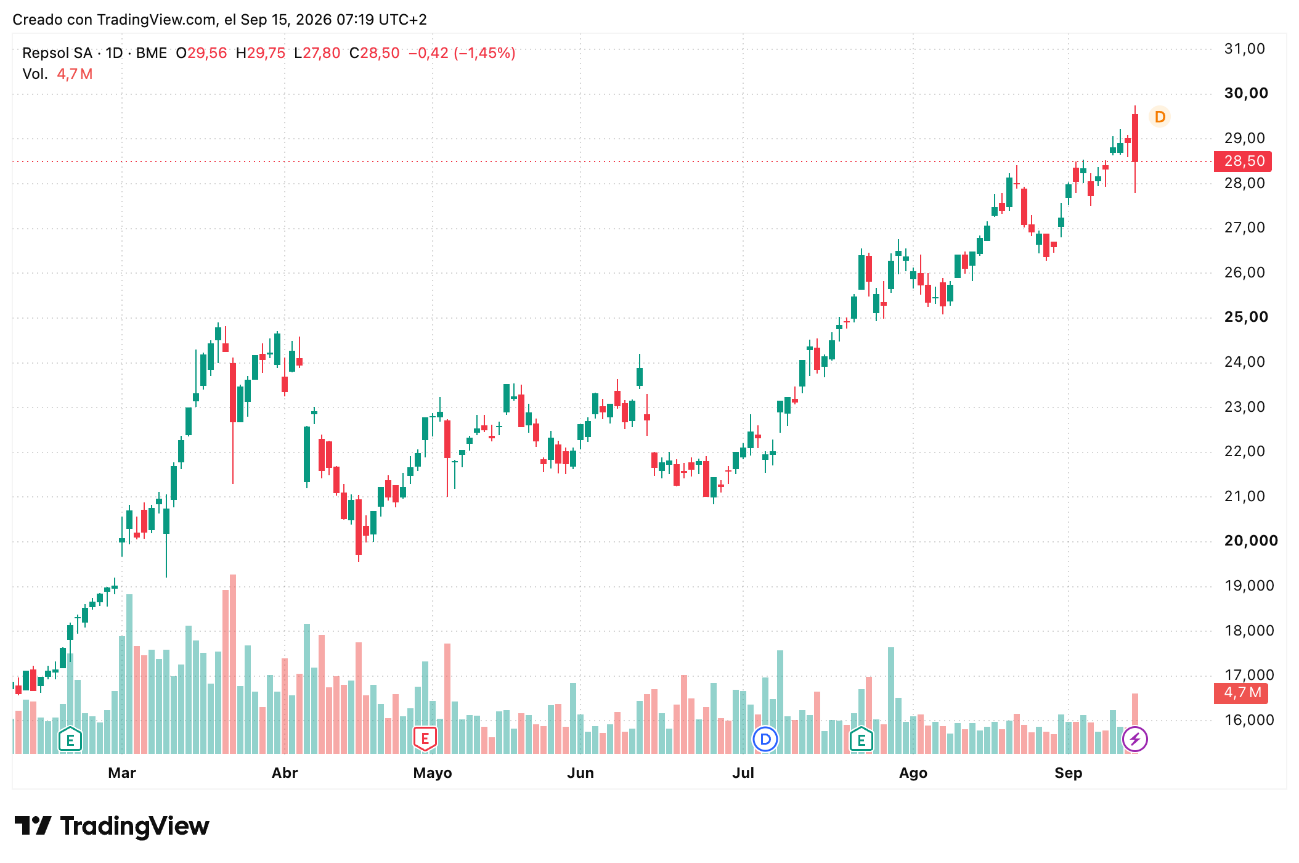Click the '30,00' price axis label
1299x863 pixels.
click(1246, 93)
